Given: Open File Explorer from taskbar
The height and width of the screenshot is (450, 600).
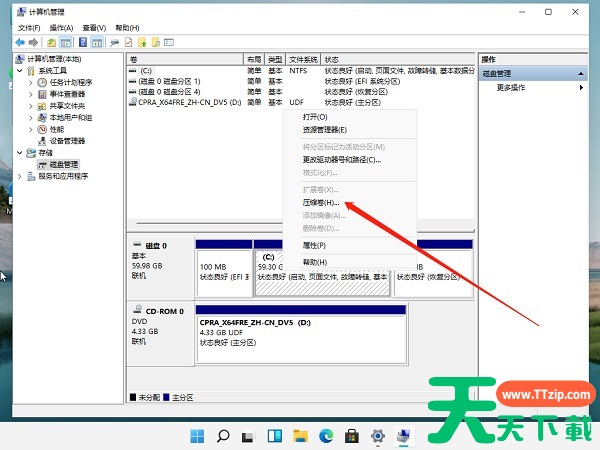Looking at the screenshot, I should pos(300,436).
